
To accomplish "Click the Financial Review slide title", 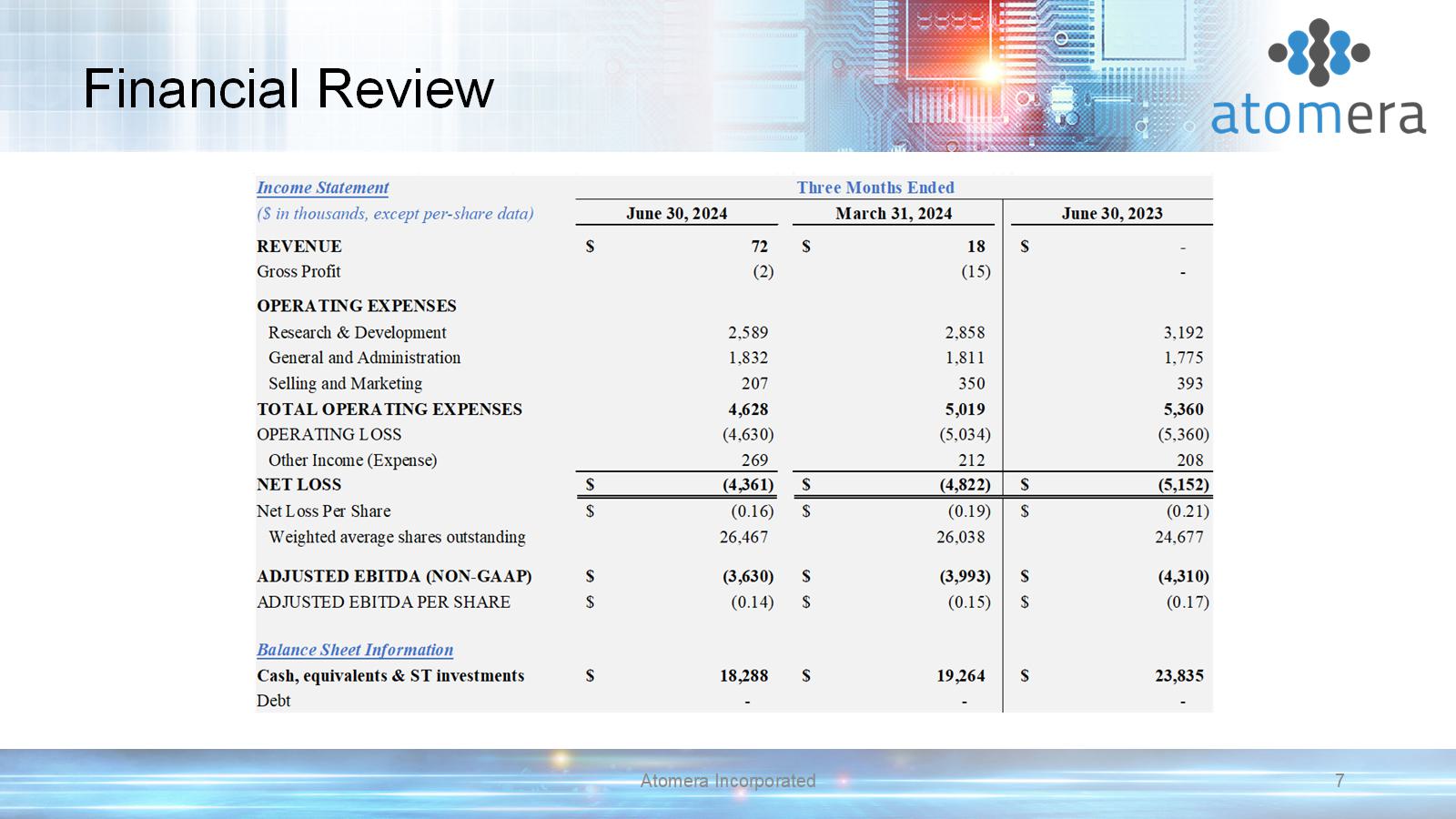I will point(288,89).
